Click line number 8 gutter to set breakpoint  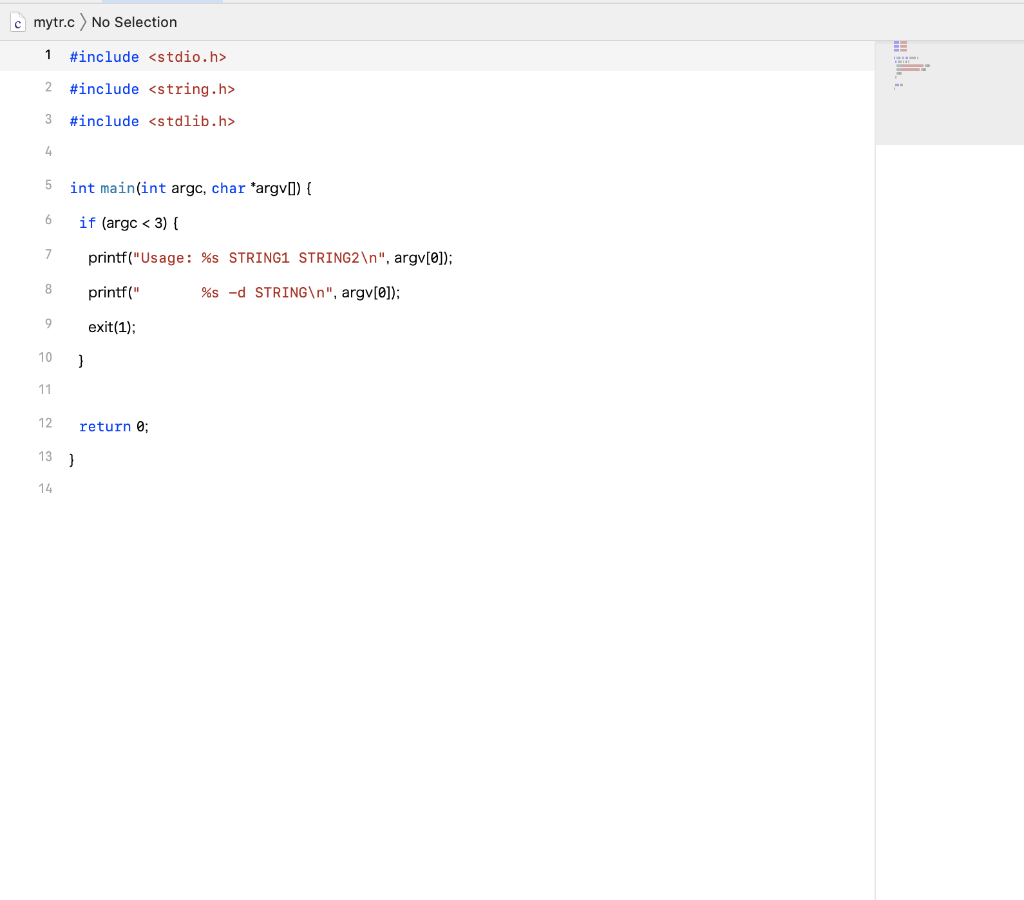click(x=47, y=289)
